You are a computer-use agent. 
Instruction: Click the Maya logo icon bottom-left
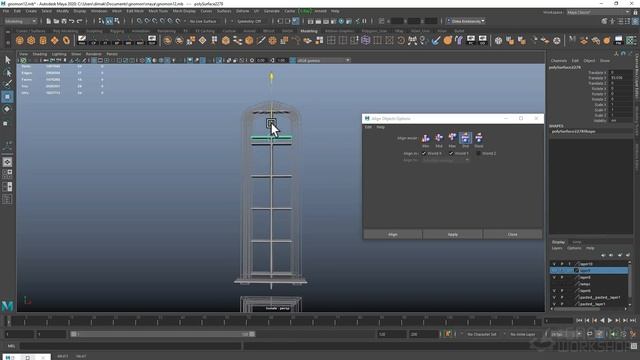(7, 306)
